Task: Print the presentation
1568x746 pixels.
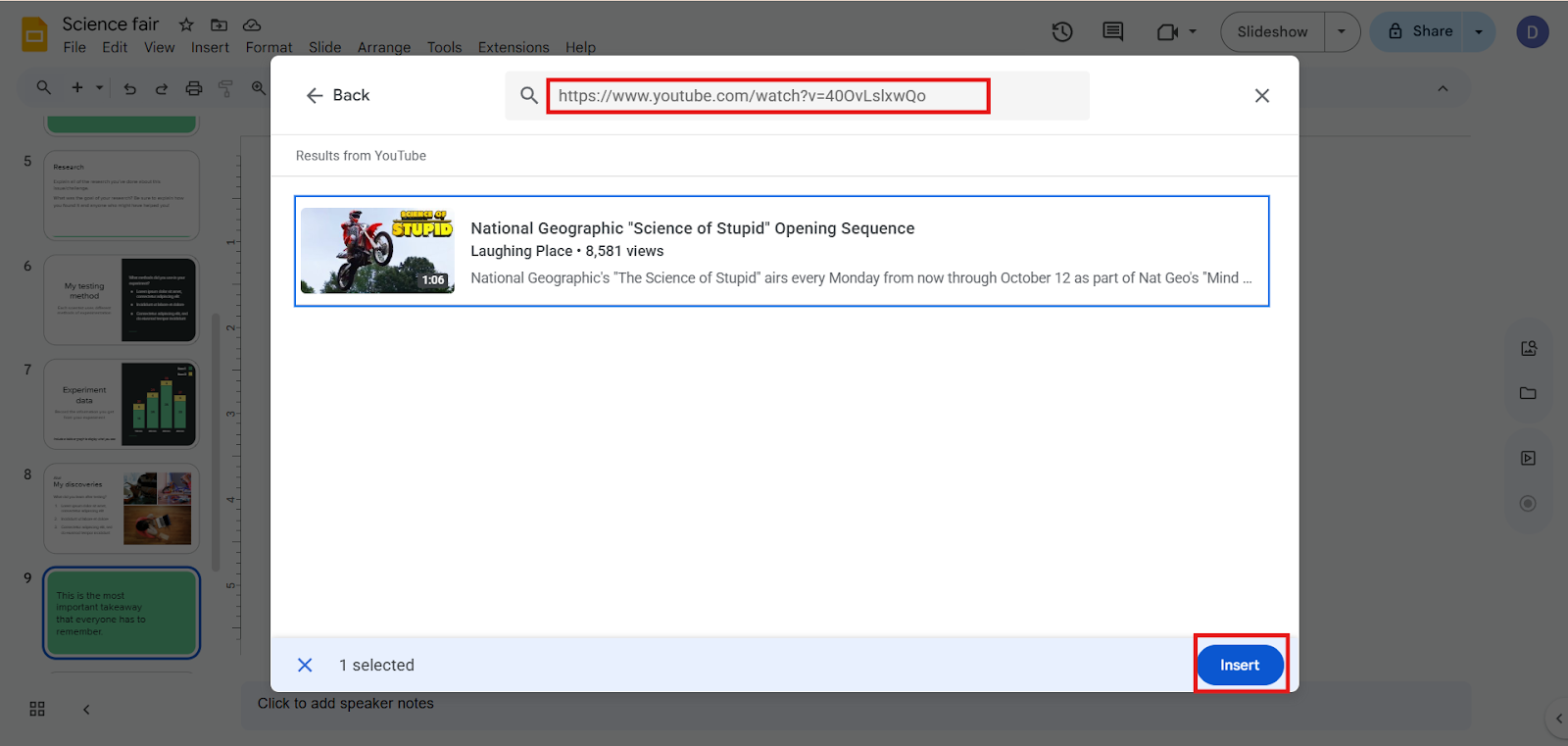Action: (194, 88)
